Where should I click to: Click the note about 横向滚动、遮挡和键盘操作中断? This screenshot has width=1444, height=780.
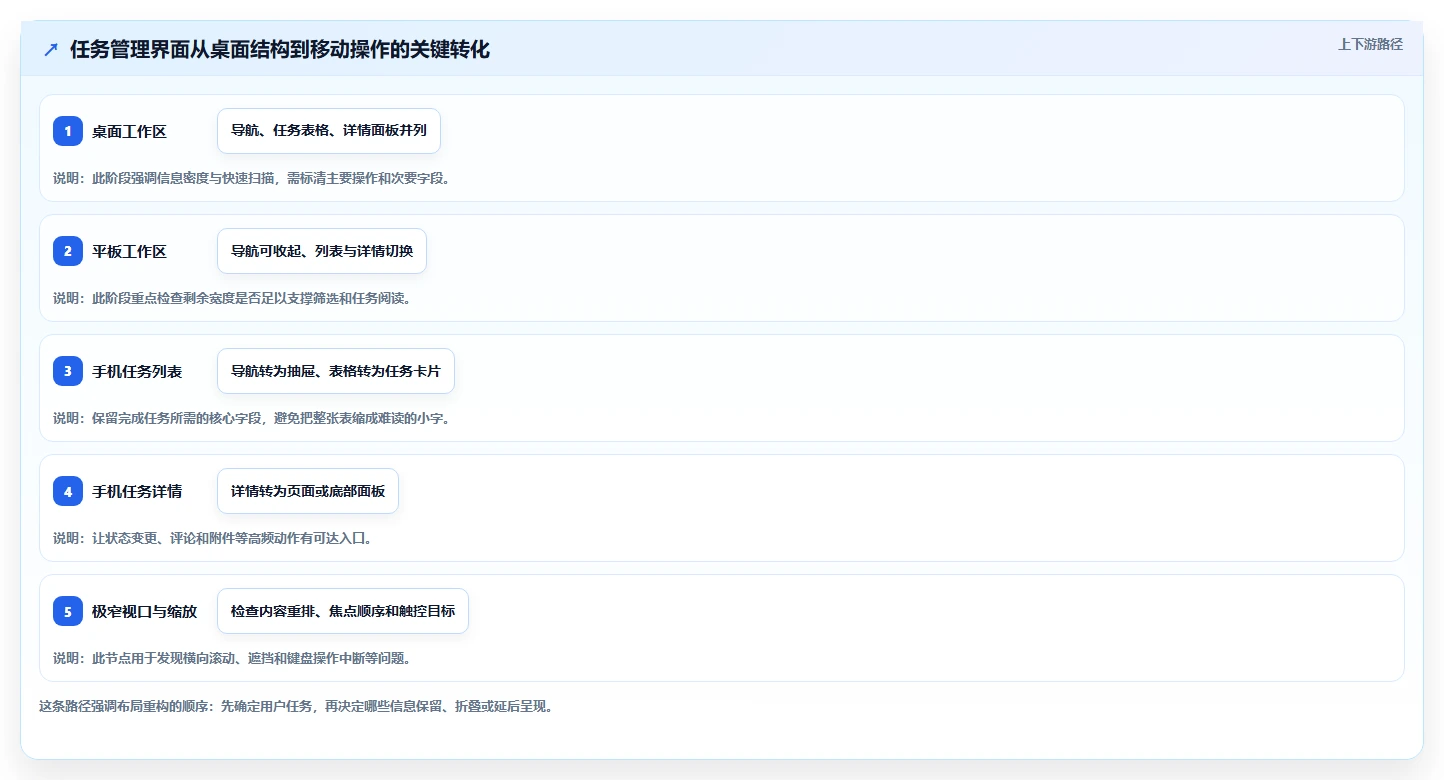(x=232, y=658)
